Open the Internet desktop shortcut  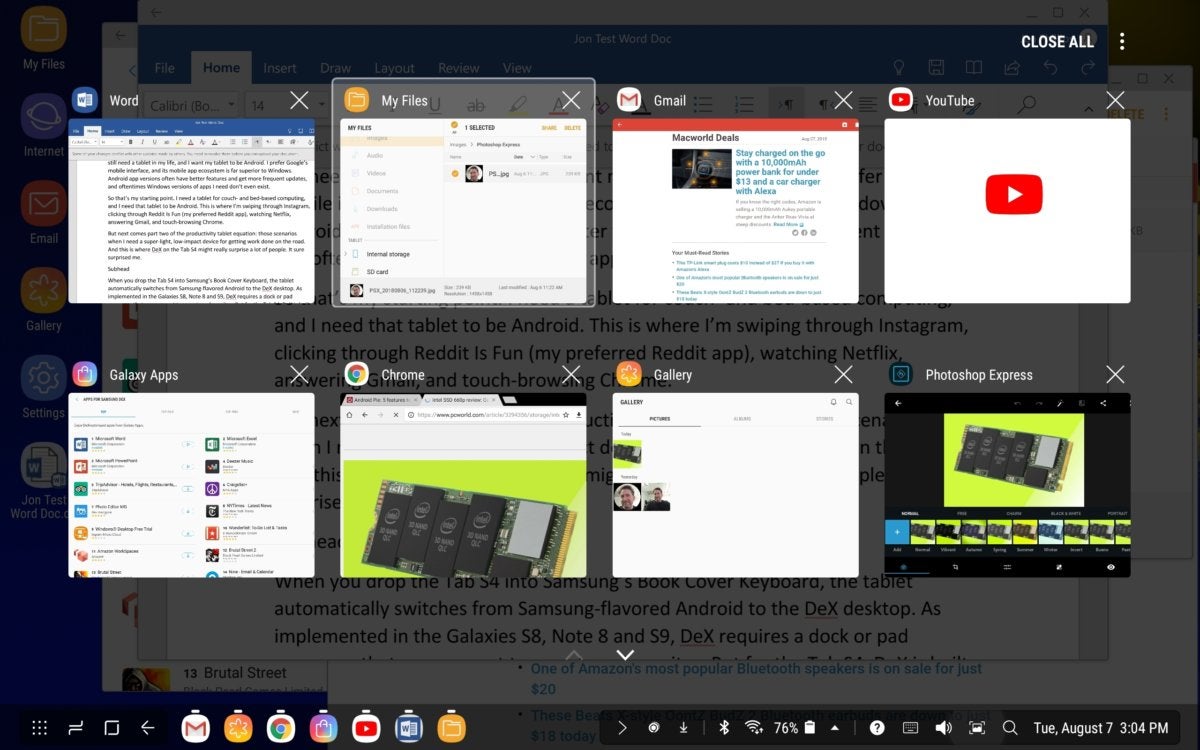(44, 125)
